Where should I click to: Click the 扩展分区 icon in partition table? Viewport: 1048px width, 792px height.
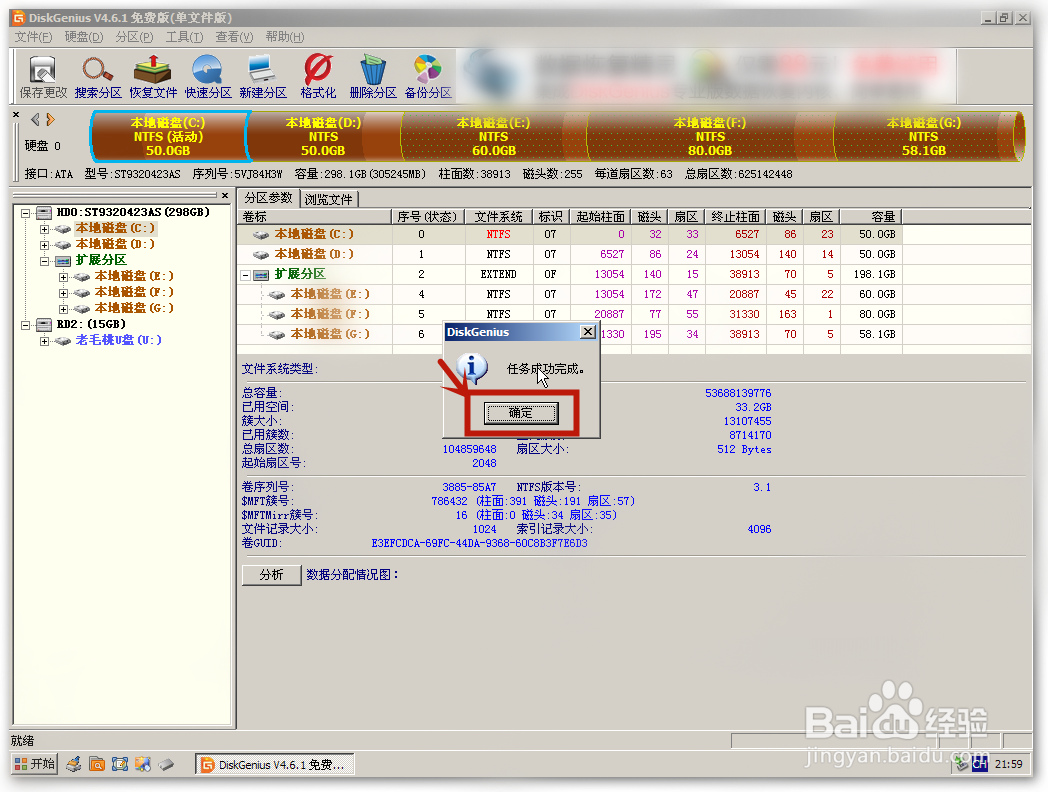[x=261, y=275]
